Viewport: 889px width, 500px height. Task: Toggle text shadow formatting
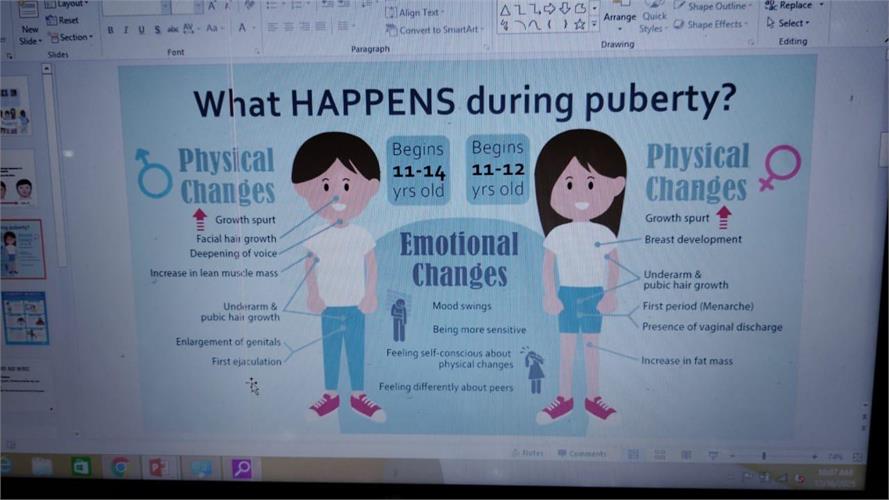(x=157, y=30)
